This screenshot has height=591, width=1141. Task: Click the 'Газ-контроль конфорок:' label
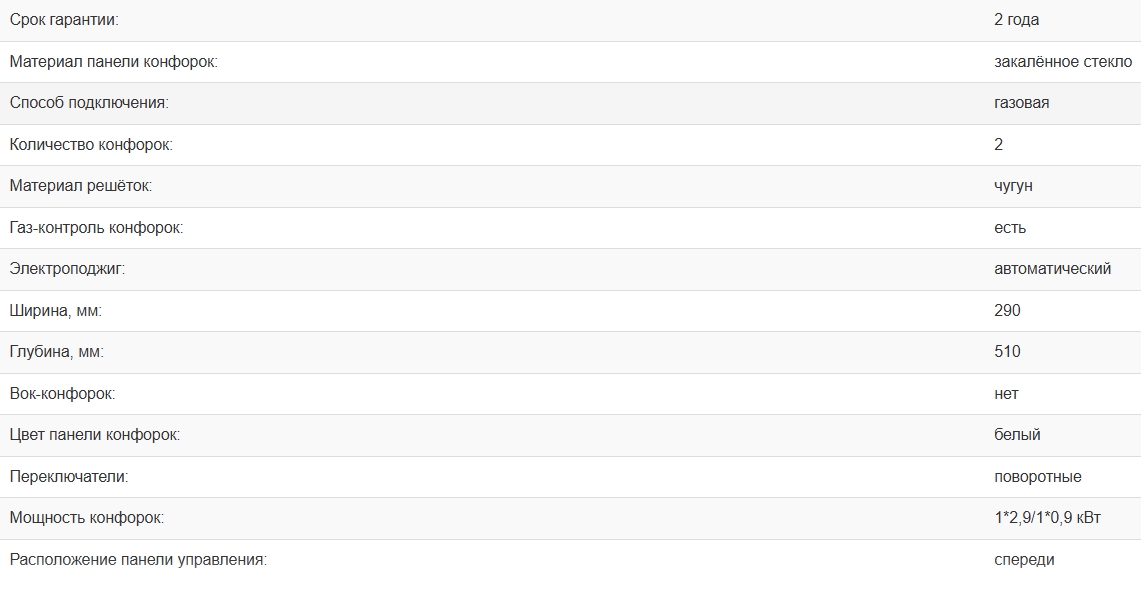(x=97, y=228)
